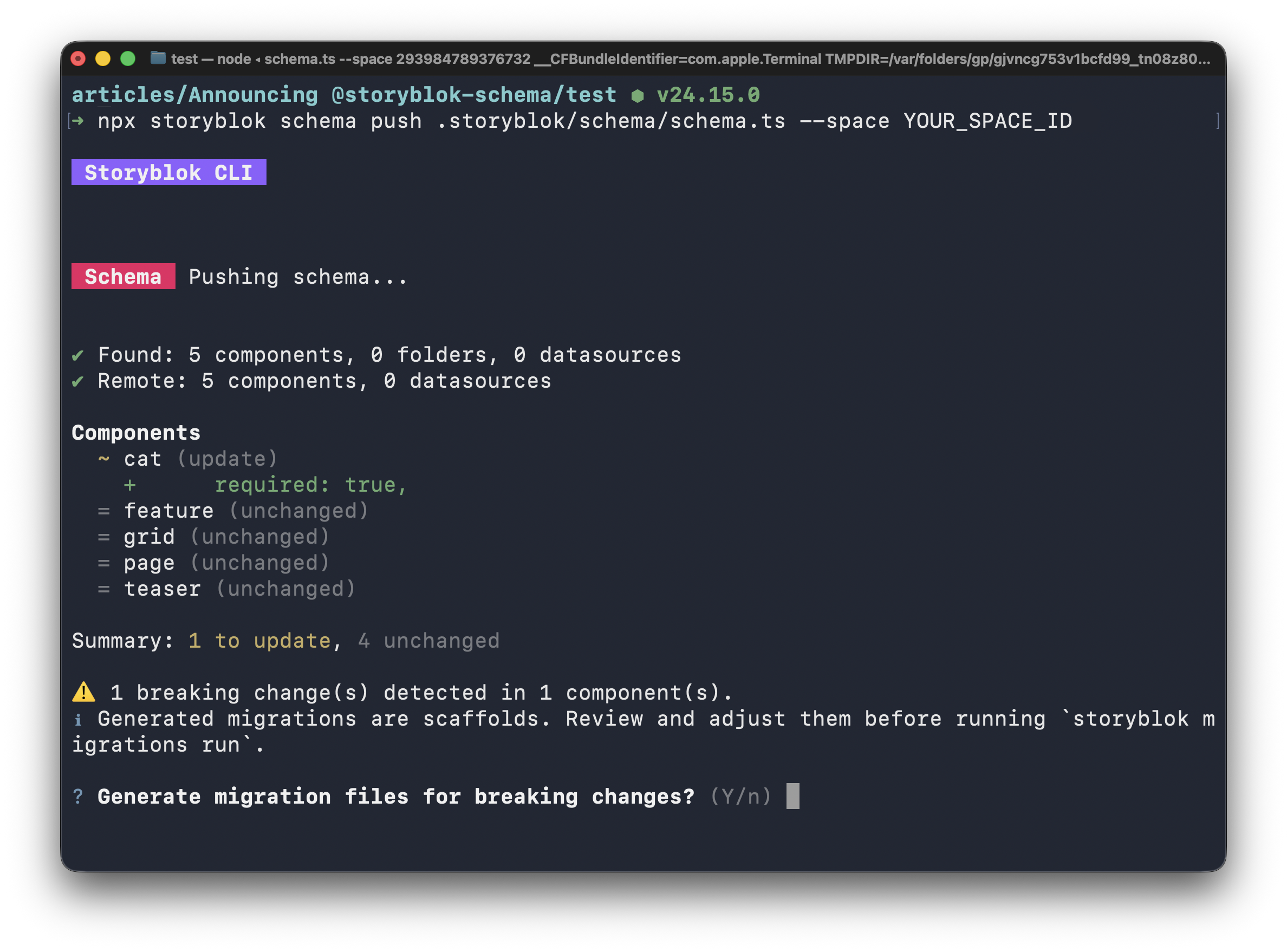Click the green node version hexagon icon
This screenshot has width=1287, height=952.
[638, 96]
